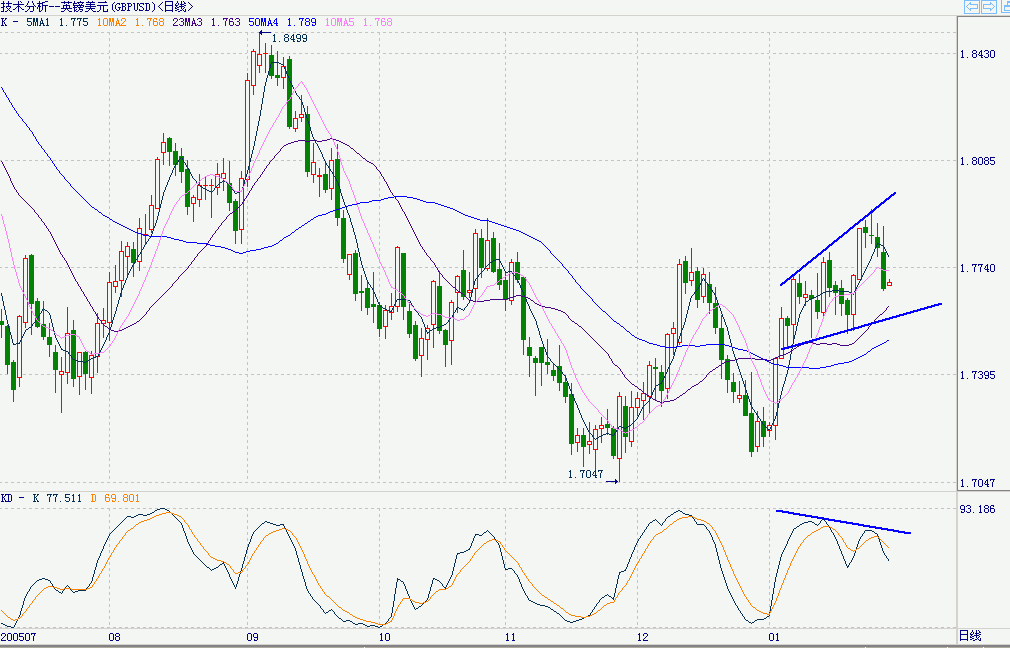Click the right arrow chart navigation icon
The image size is (1010, 648).
(988, 6)
